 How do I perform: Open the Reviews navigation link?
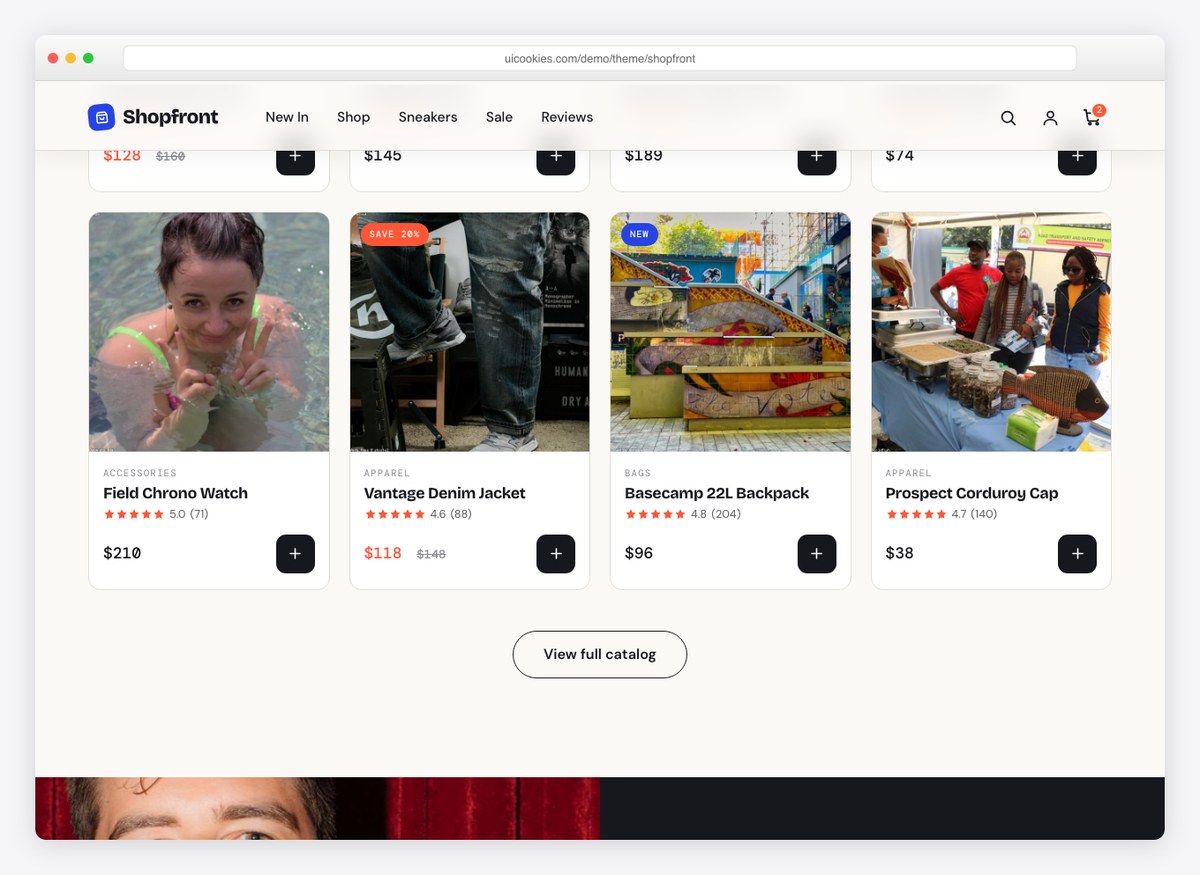click(x=567, y=117)
